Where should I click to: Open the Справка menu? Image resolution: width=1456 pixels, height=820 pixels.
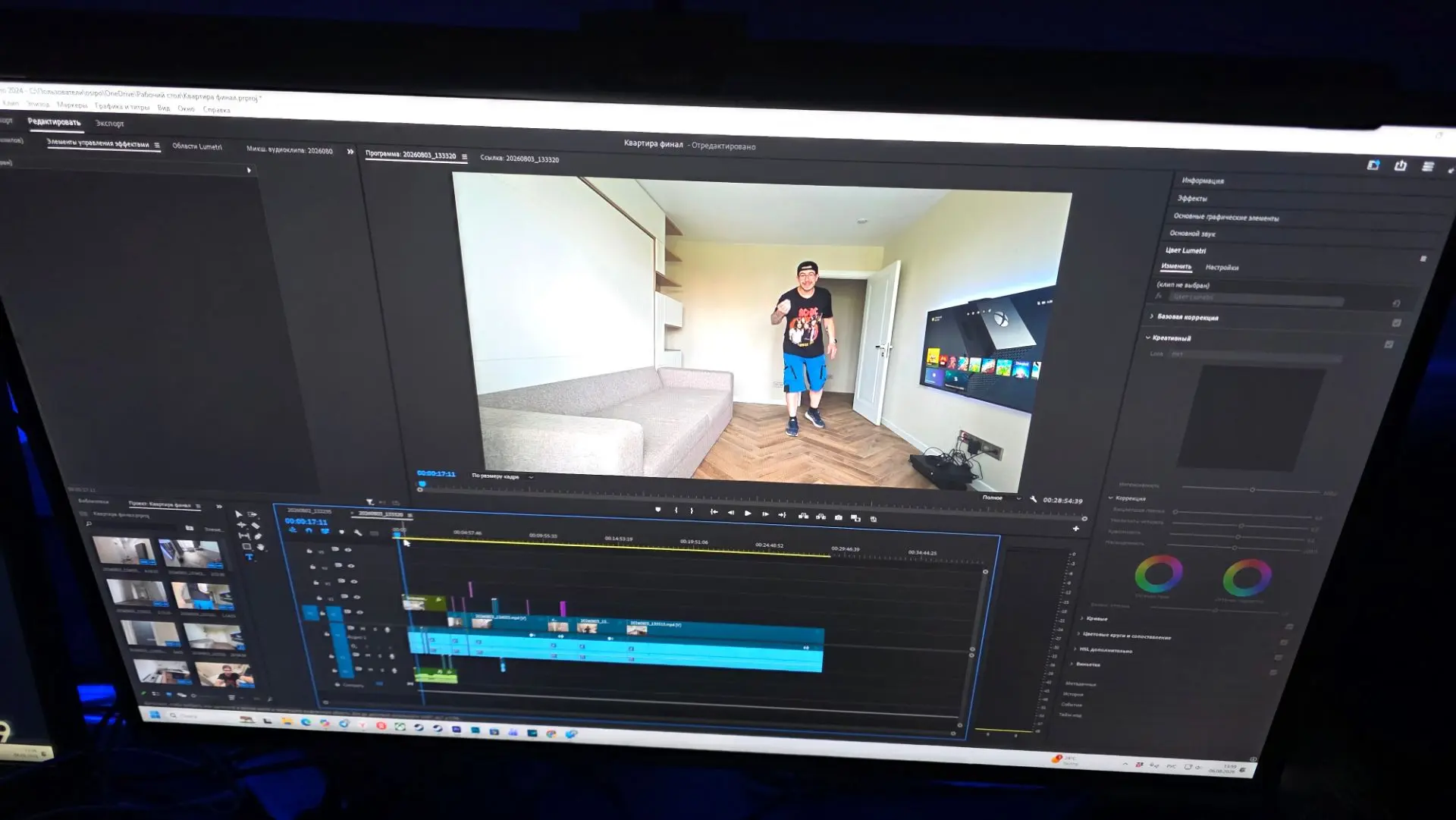[216, 109]
